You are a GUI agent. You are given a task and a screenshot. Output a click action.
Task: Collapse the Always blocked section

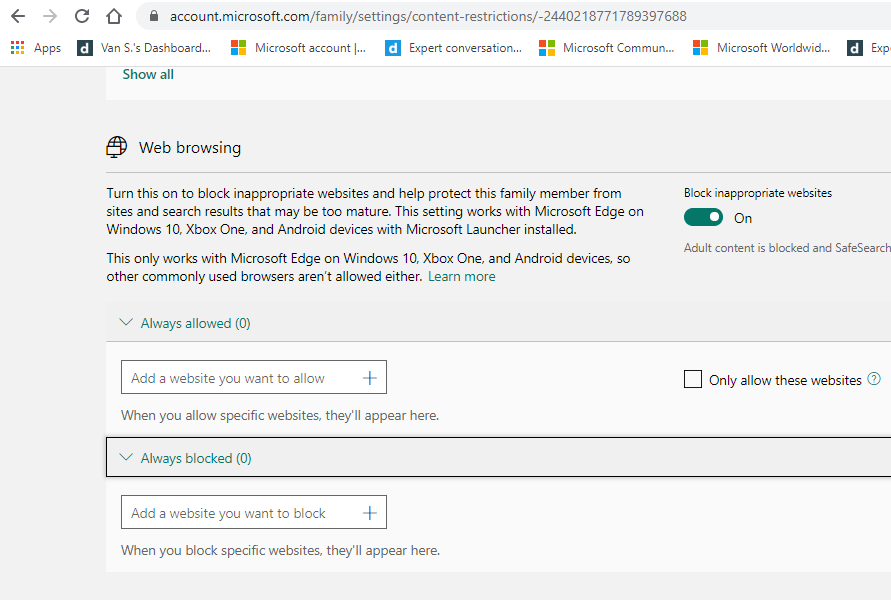(x=498, y=457)
